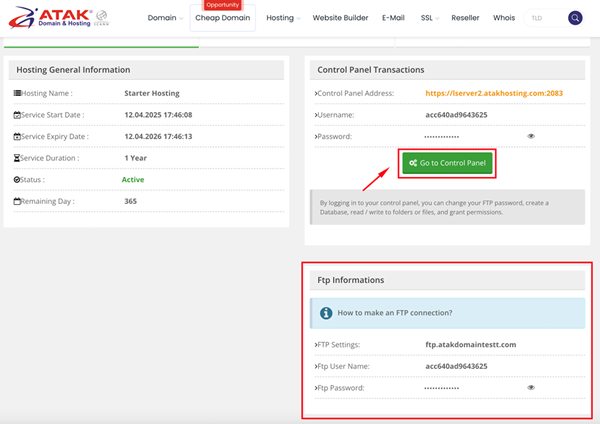The width and height of the screenshot is (600, 424).
Task: Click the Active status text
Action: point(133,179)
